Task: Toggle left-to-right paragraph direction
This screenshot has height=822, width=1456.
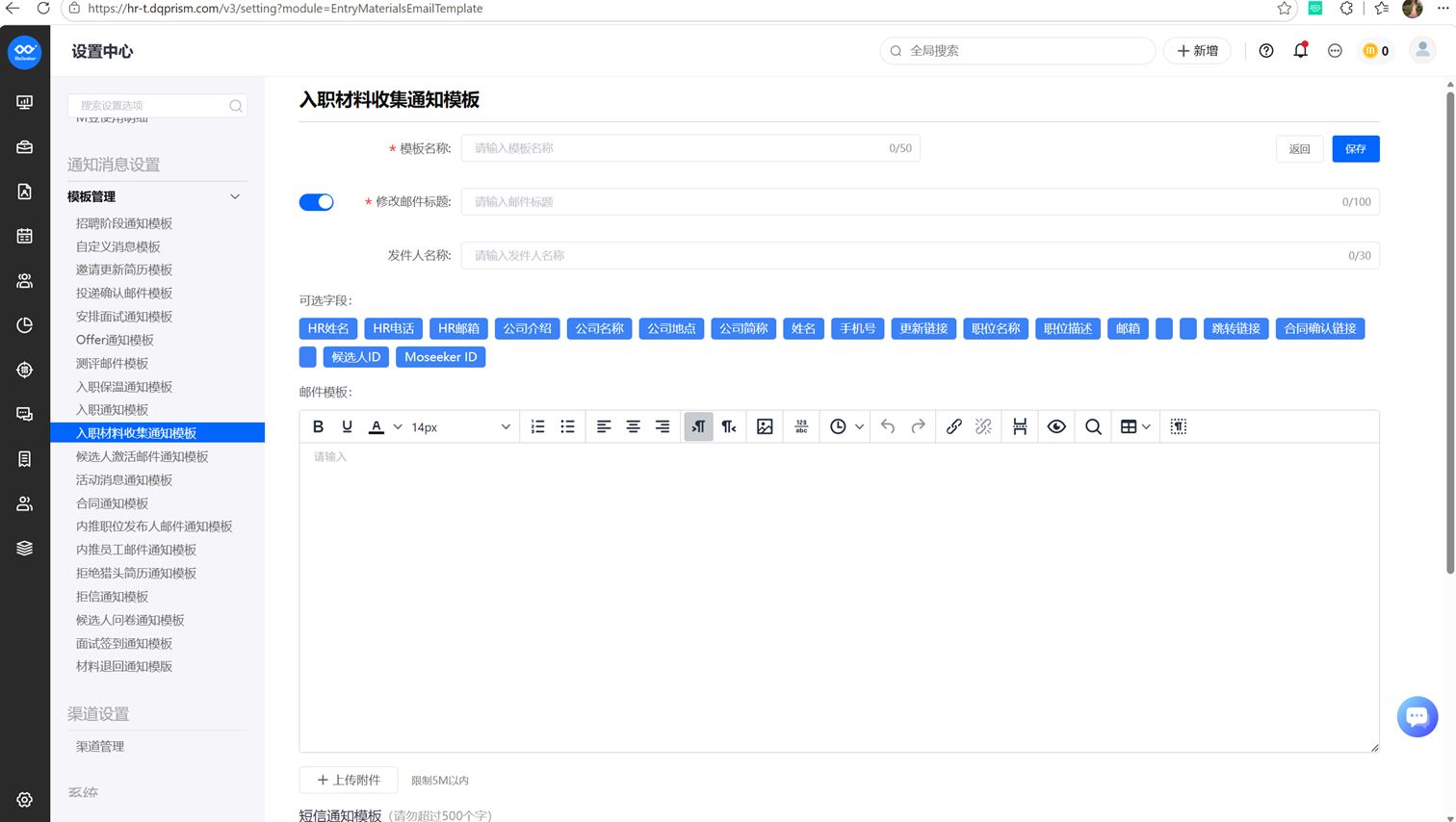Action: (x=698, y=426)
